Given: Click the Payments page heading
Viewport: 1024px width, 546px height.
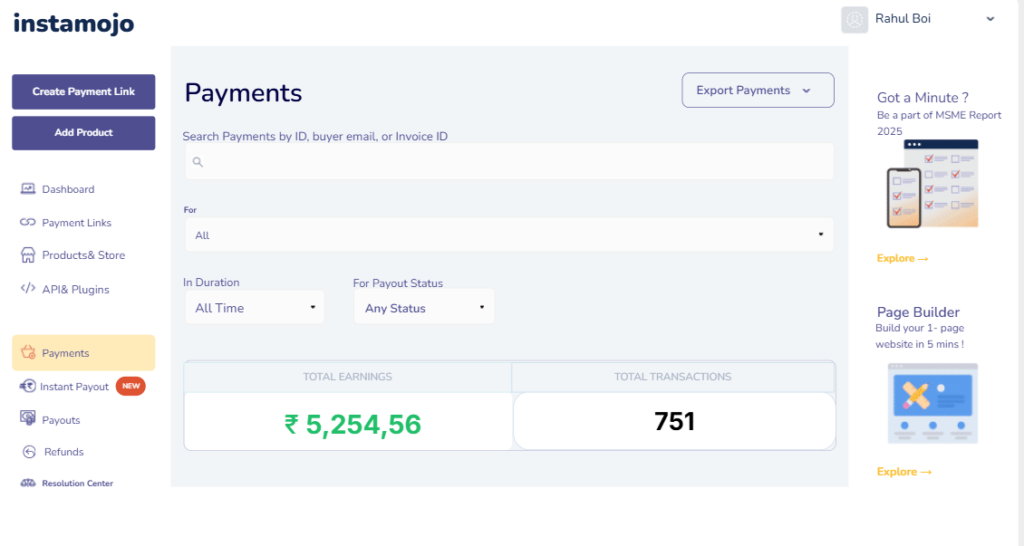Looking at the screenshot, I should pyautogui.click(x=243, y=93).
